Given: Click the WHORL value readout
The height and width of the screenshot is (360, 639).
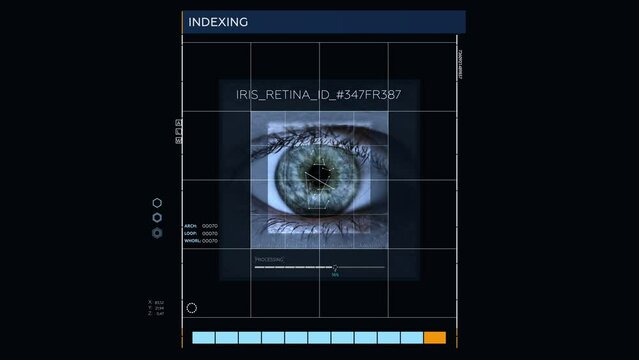Looking at the screenshot, I should tap(210, 241).
